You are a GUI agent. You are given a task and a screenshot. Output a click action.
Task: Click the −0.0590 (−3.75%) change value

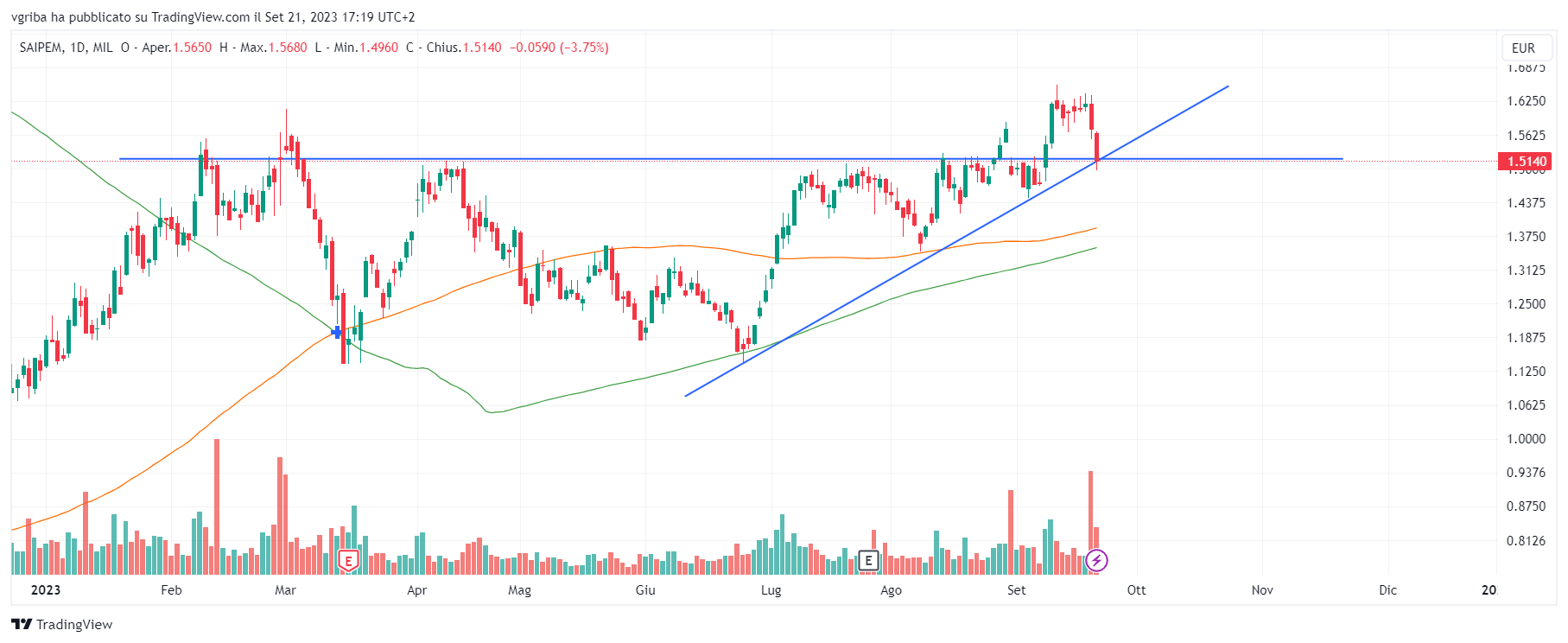click(x=559, y=48)
